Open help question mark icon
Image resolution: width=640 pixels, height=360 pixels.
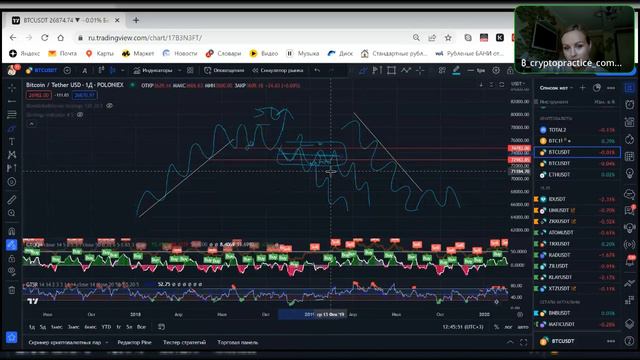tap(629, 341)
